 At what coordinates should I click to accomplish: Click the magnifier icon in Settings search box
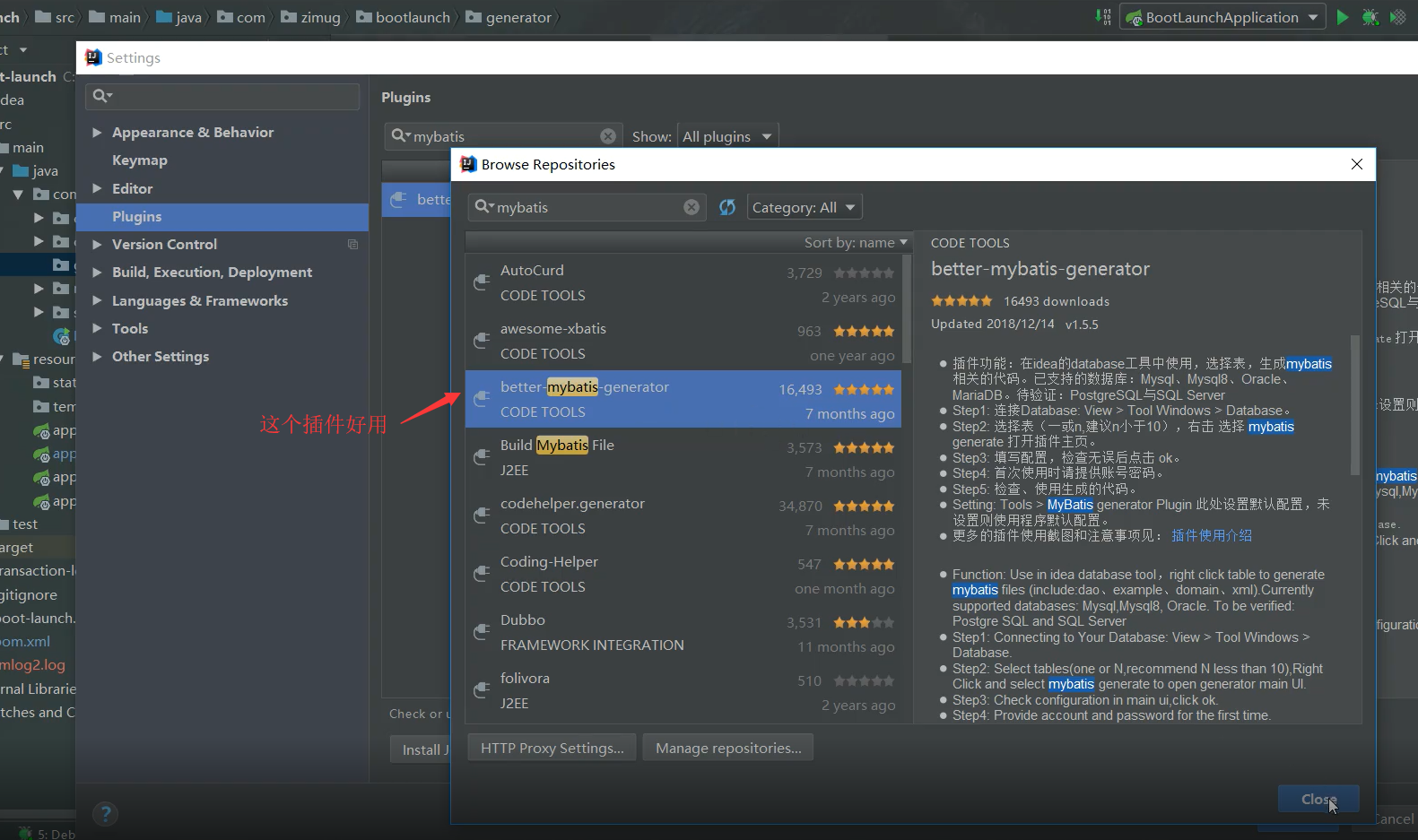pyautogui.click(x=102, y=96)
